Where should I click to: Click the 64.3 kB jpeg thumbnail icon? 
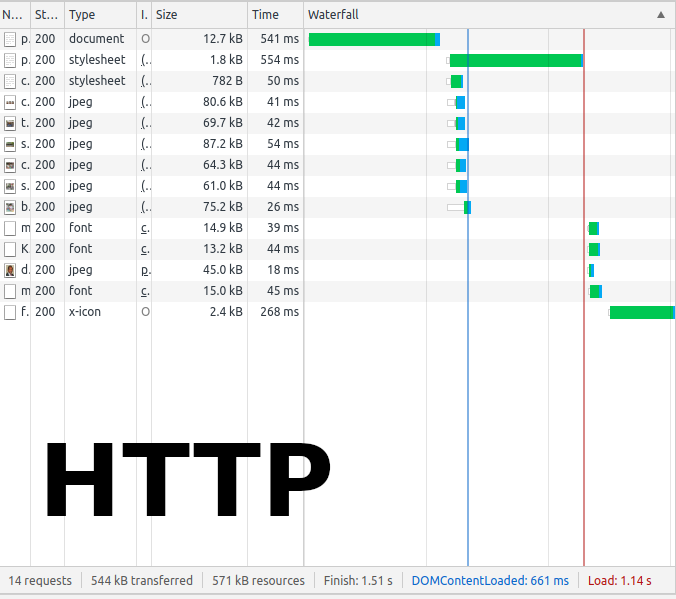[10, 166]
